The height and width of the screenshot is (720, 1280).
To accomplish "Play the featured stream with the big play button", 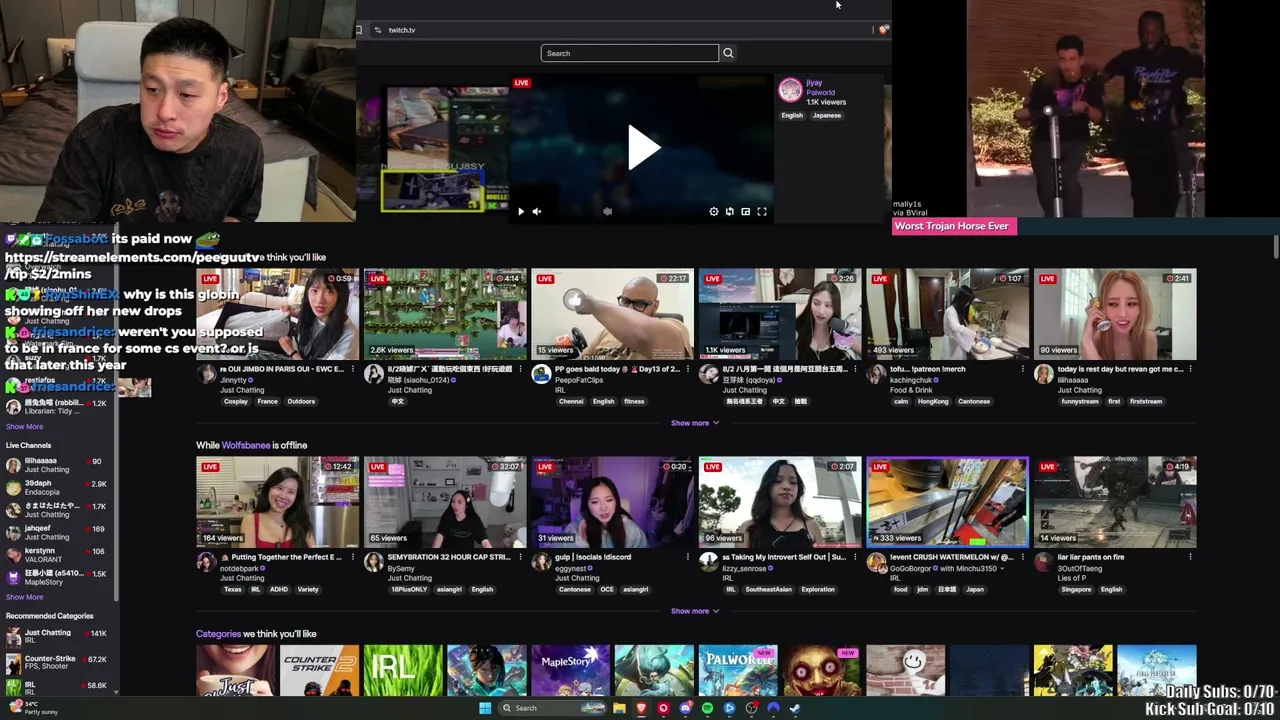I will point(643,148).
